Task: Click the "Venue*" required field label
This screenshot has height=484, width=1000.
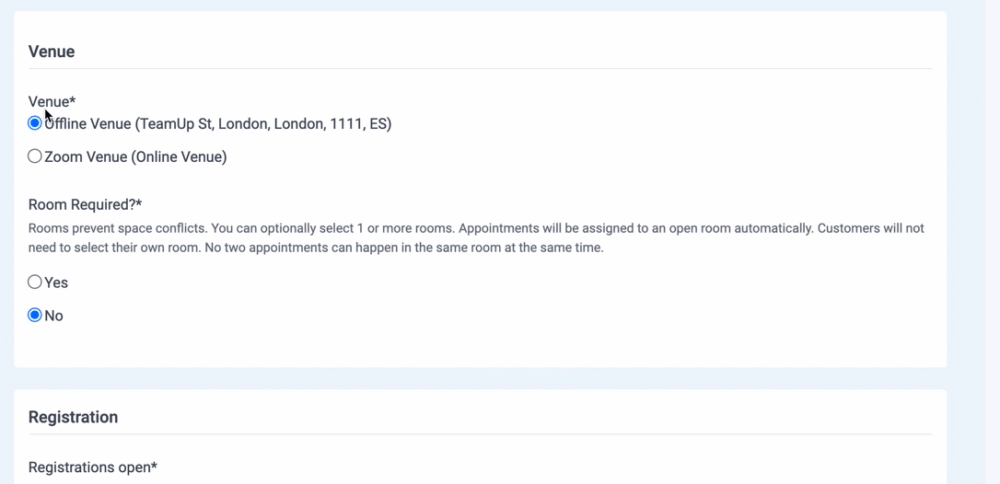Action: point(52,102)
